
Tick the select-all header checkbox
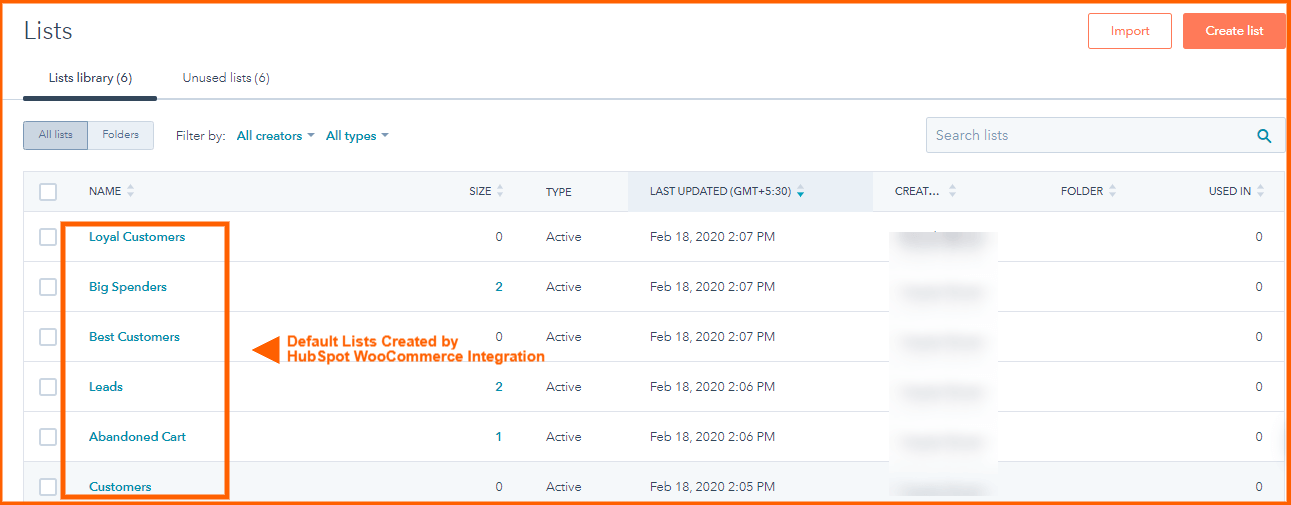(x=48, y=191)
